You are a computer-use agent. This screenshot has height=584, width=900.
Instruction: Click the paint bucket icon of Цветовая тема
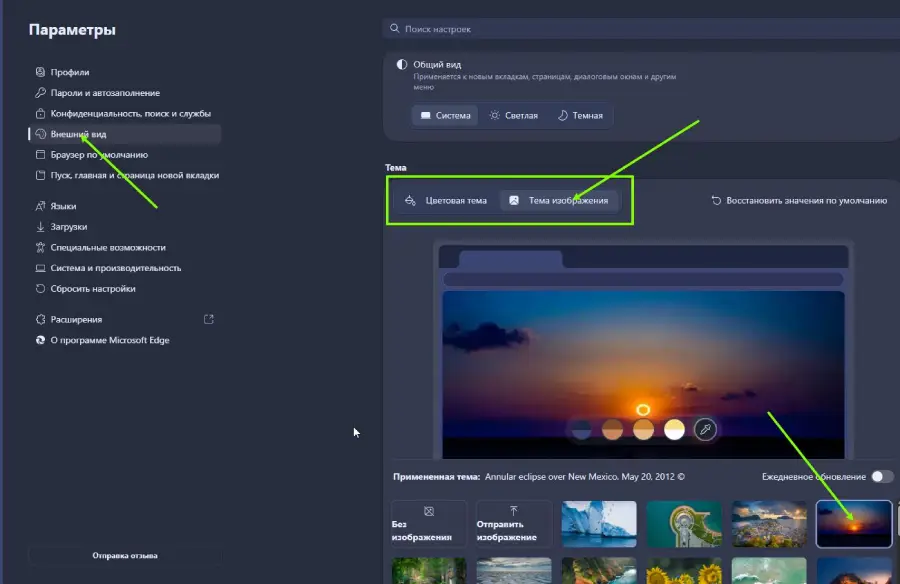click(x=410, y=200)
